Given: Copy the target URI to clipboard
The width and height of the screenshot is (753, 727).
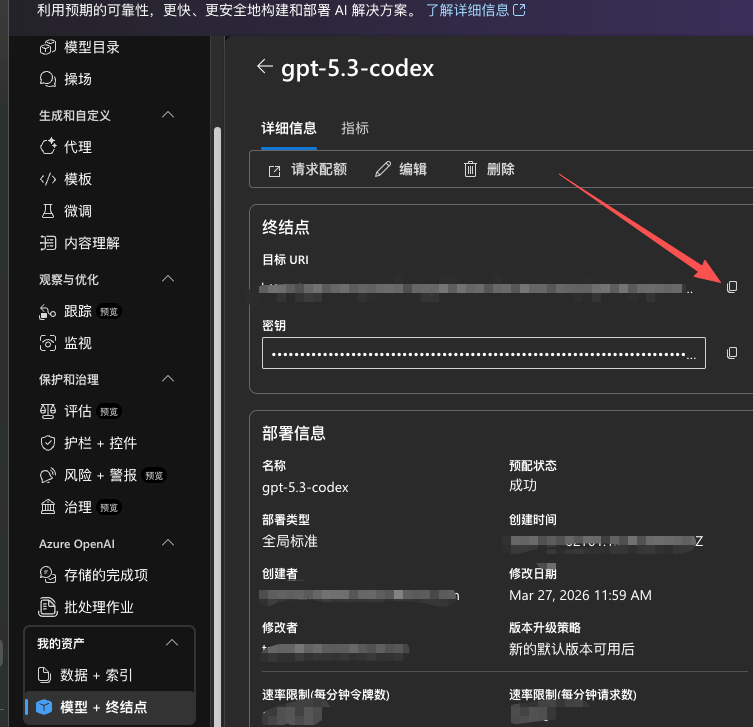Looking at the screenshot, I should tap(731, 287).
